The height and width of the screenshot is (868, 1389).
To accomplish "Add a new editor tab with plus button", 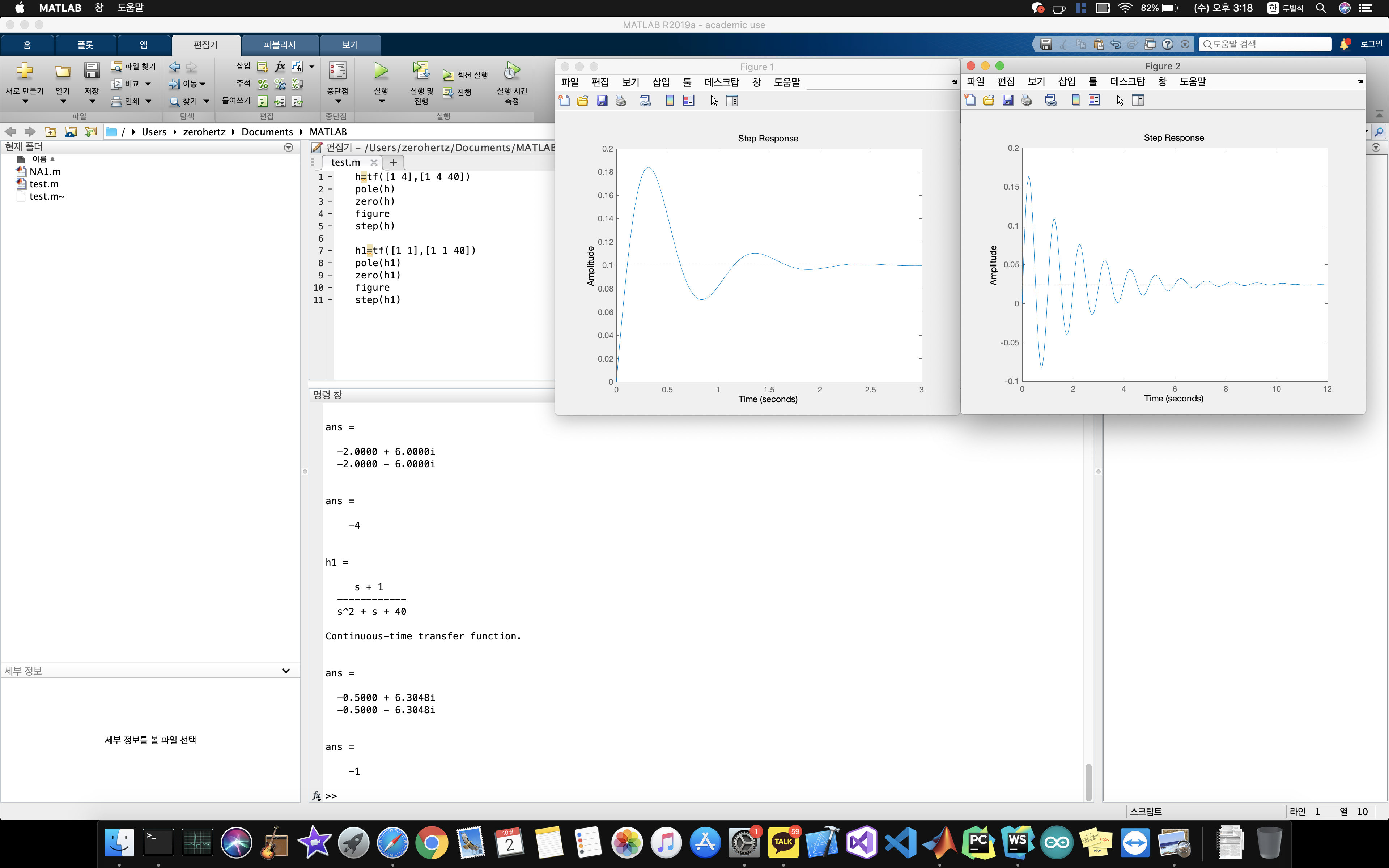I will click(393, 162).
